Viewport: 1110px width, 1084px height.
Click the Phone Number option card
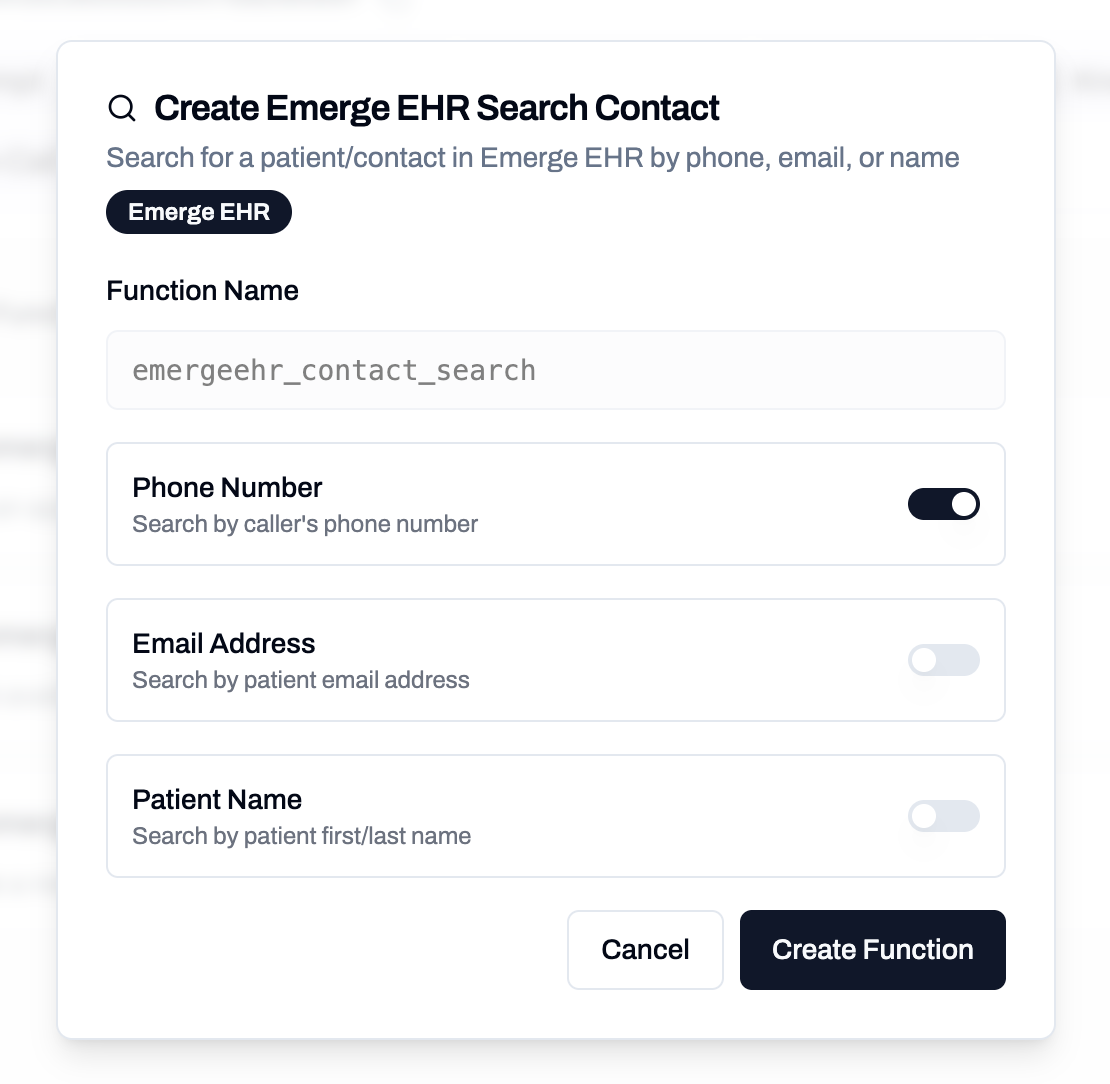coord(556,504)
